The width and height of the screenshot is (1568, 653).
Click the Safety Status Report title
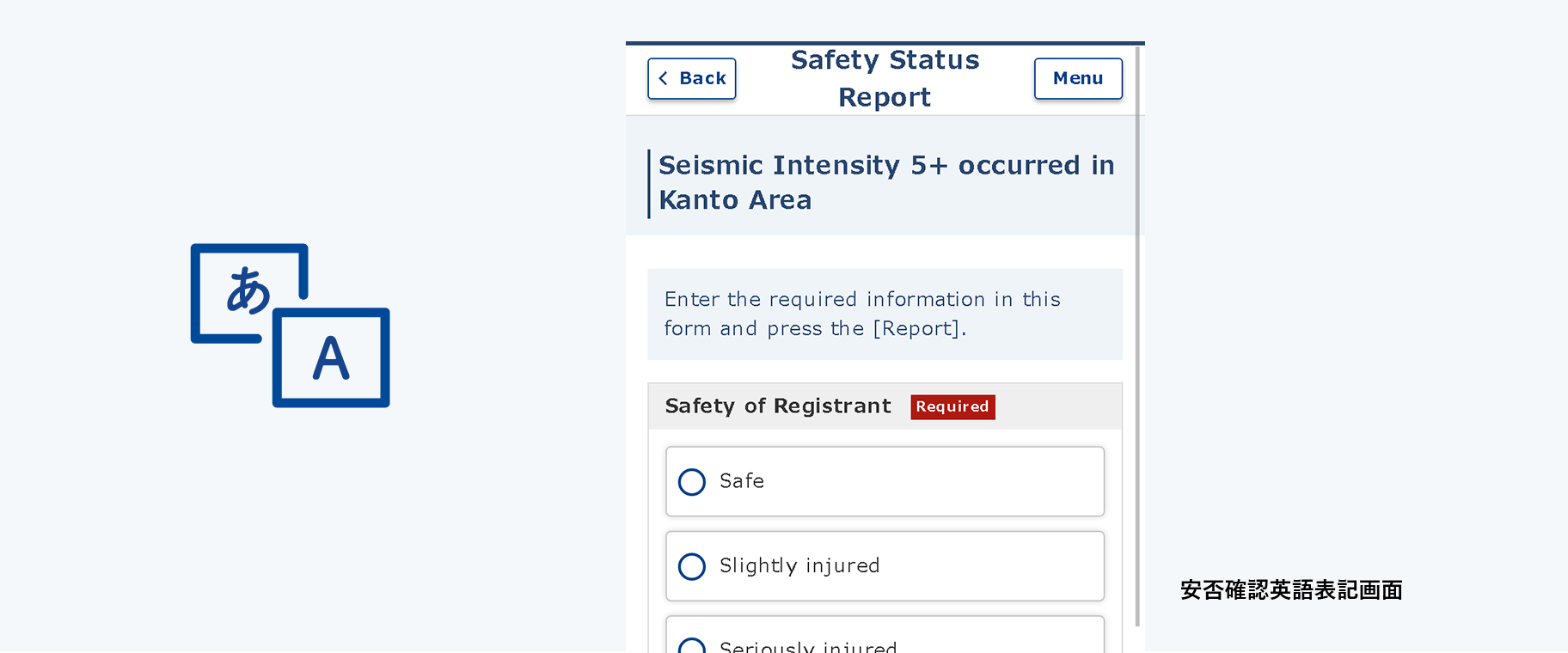[885, 78]
